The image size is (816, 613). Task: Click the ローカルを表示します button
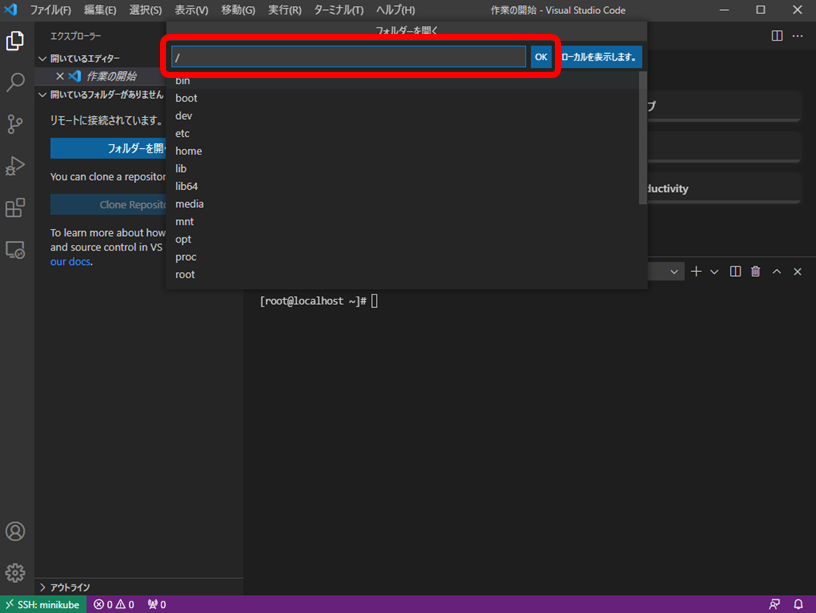coord(600,57)
